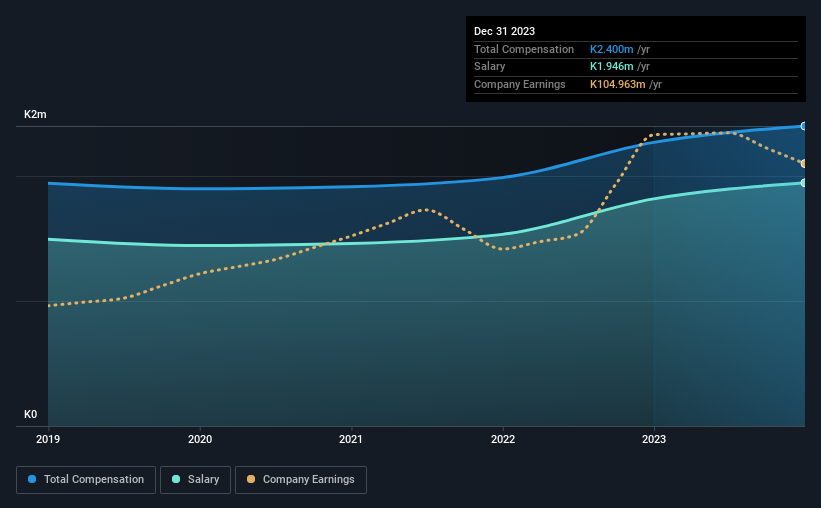The width and height of the screenshot is (821, 508).
Task: Click the Company Earnings tooltip row label
Action: 519,84
